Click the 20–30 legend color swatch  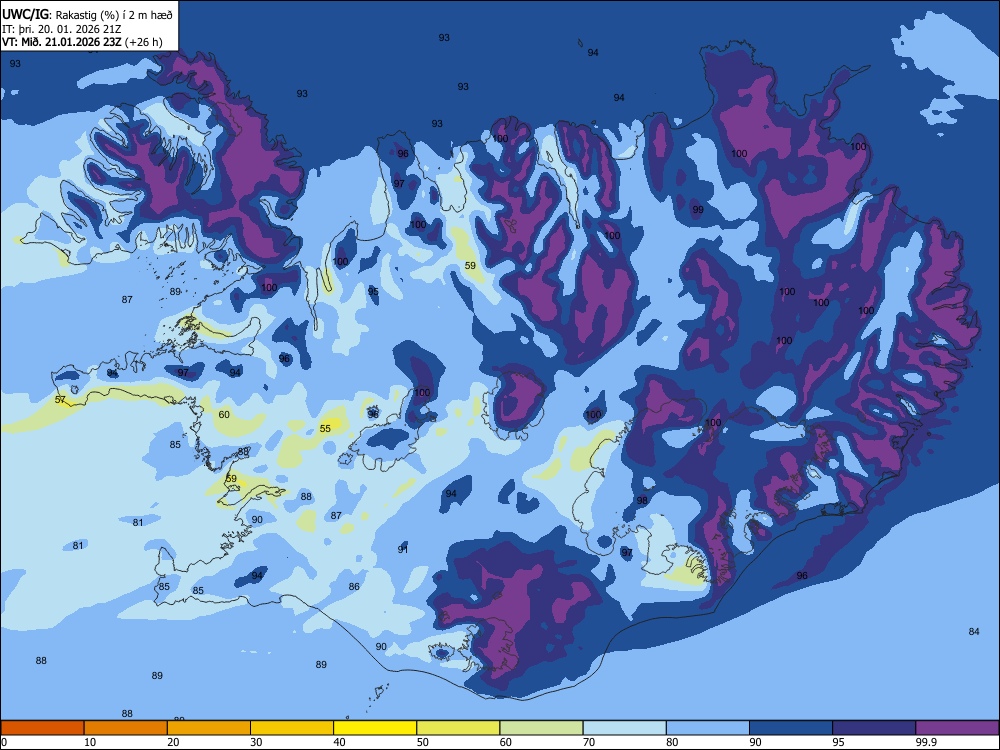[x=209, y=728]
